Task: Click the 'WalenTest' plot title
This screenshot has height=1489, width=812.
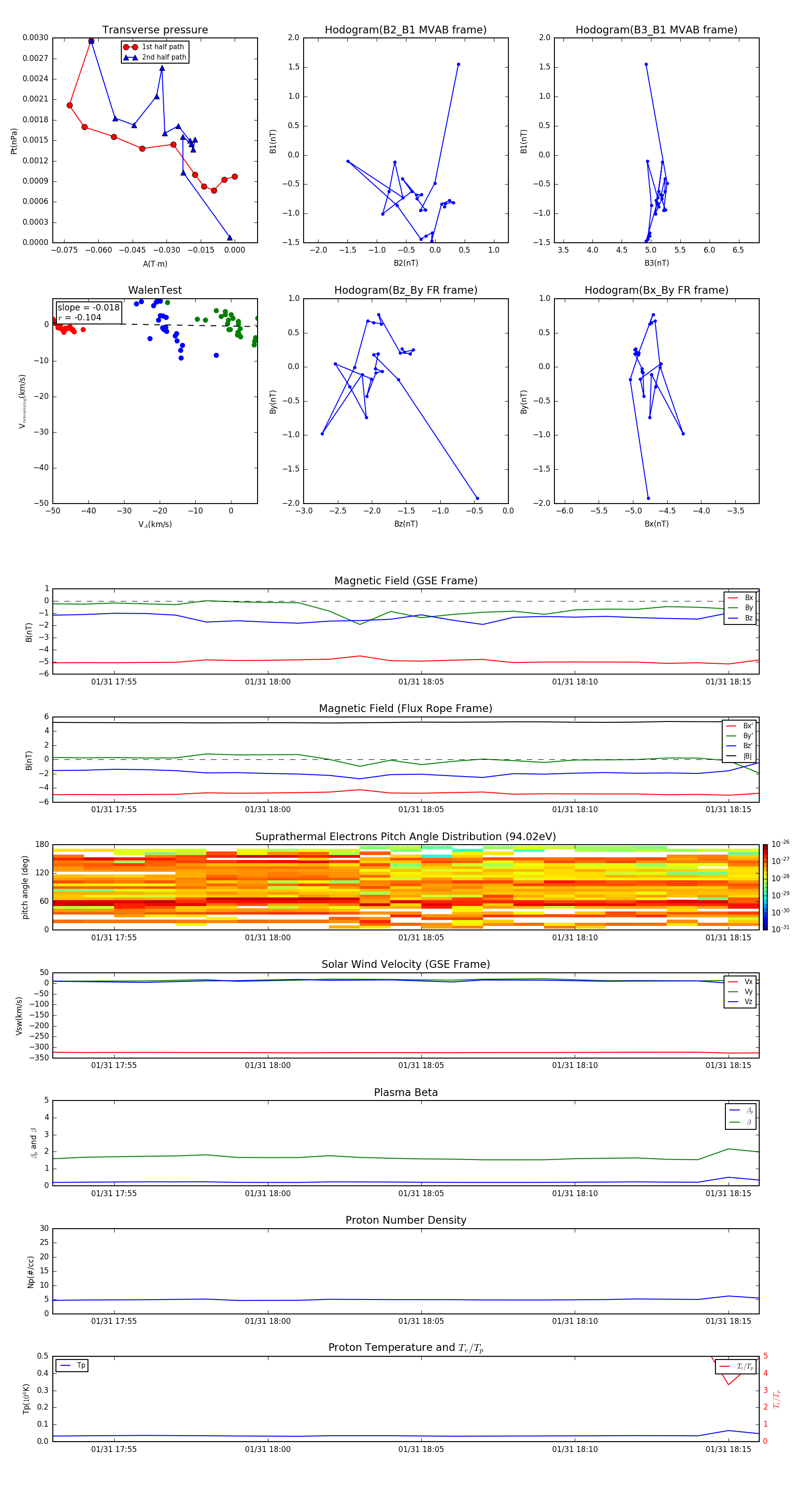Action: [x=155, y=290]
